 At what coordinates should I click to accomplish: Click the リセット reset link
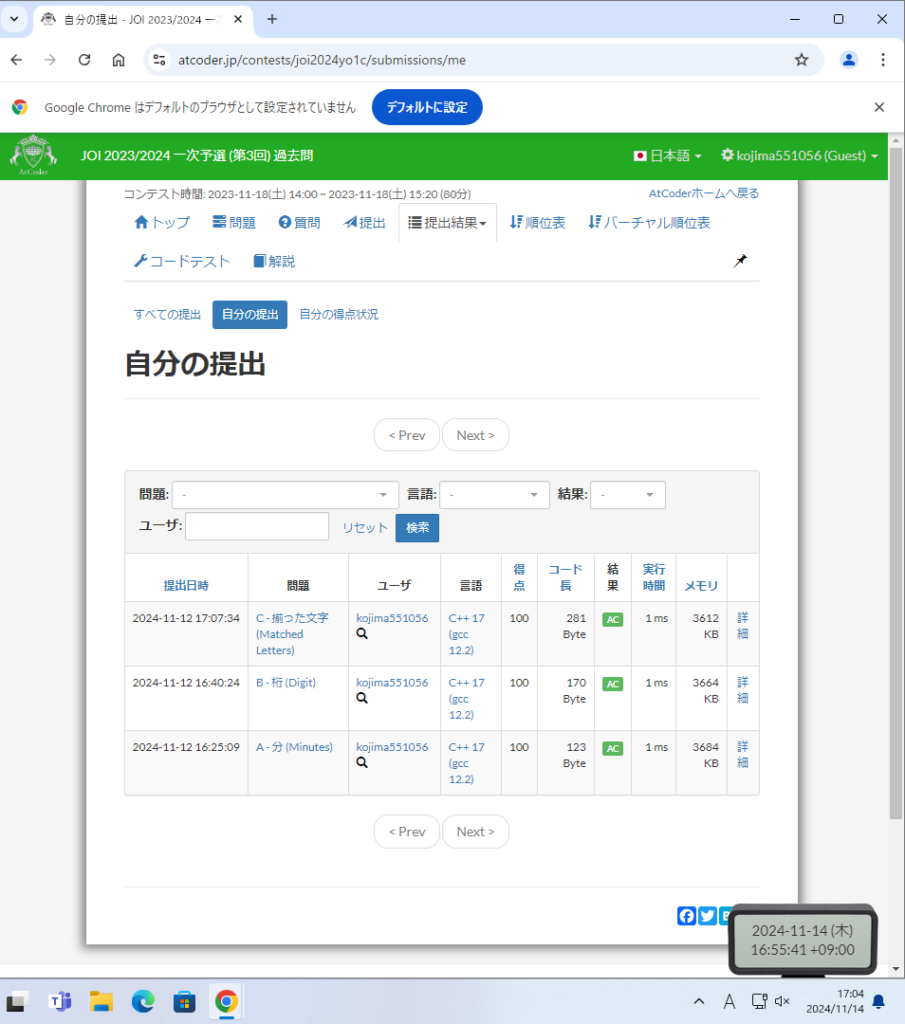365,528
